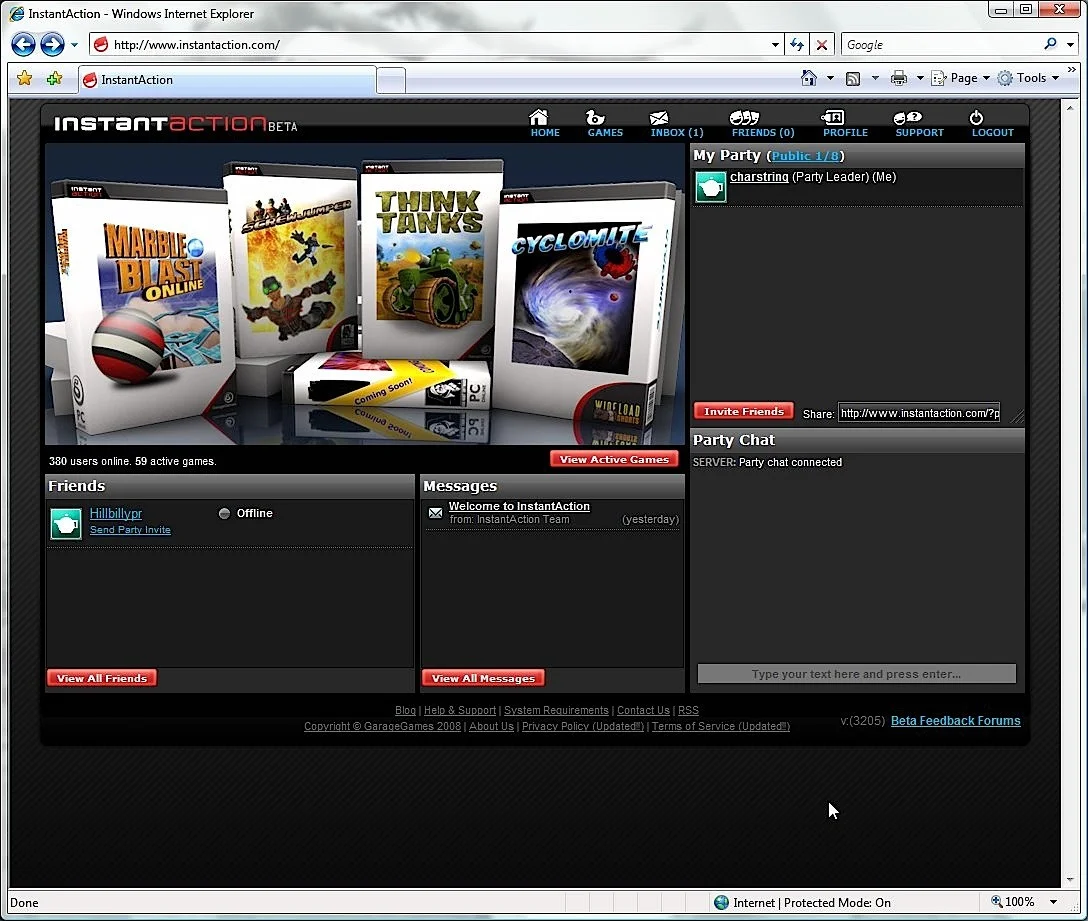Screen dimensions: 1088x921
Task: Open the Tools menu
Action: [x=1028, y=78]
